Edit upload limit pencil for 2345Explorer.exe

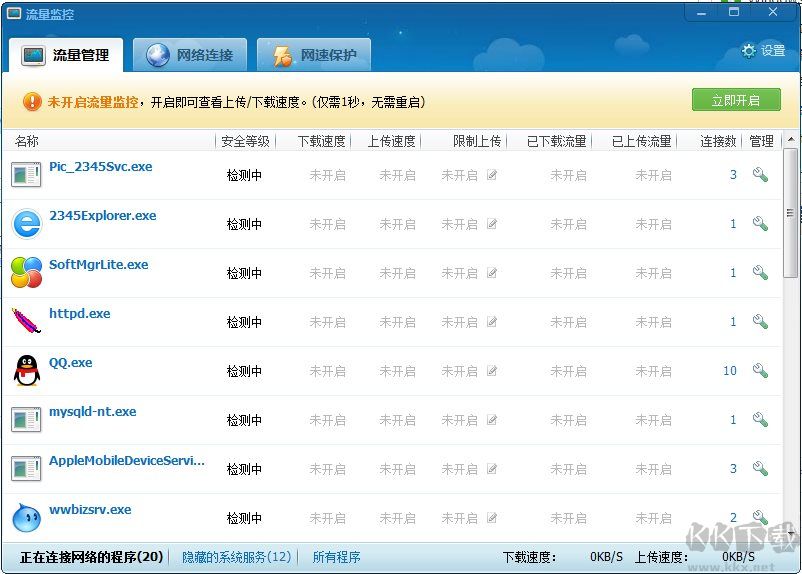click(492, 224)
